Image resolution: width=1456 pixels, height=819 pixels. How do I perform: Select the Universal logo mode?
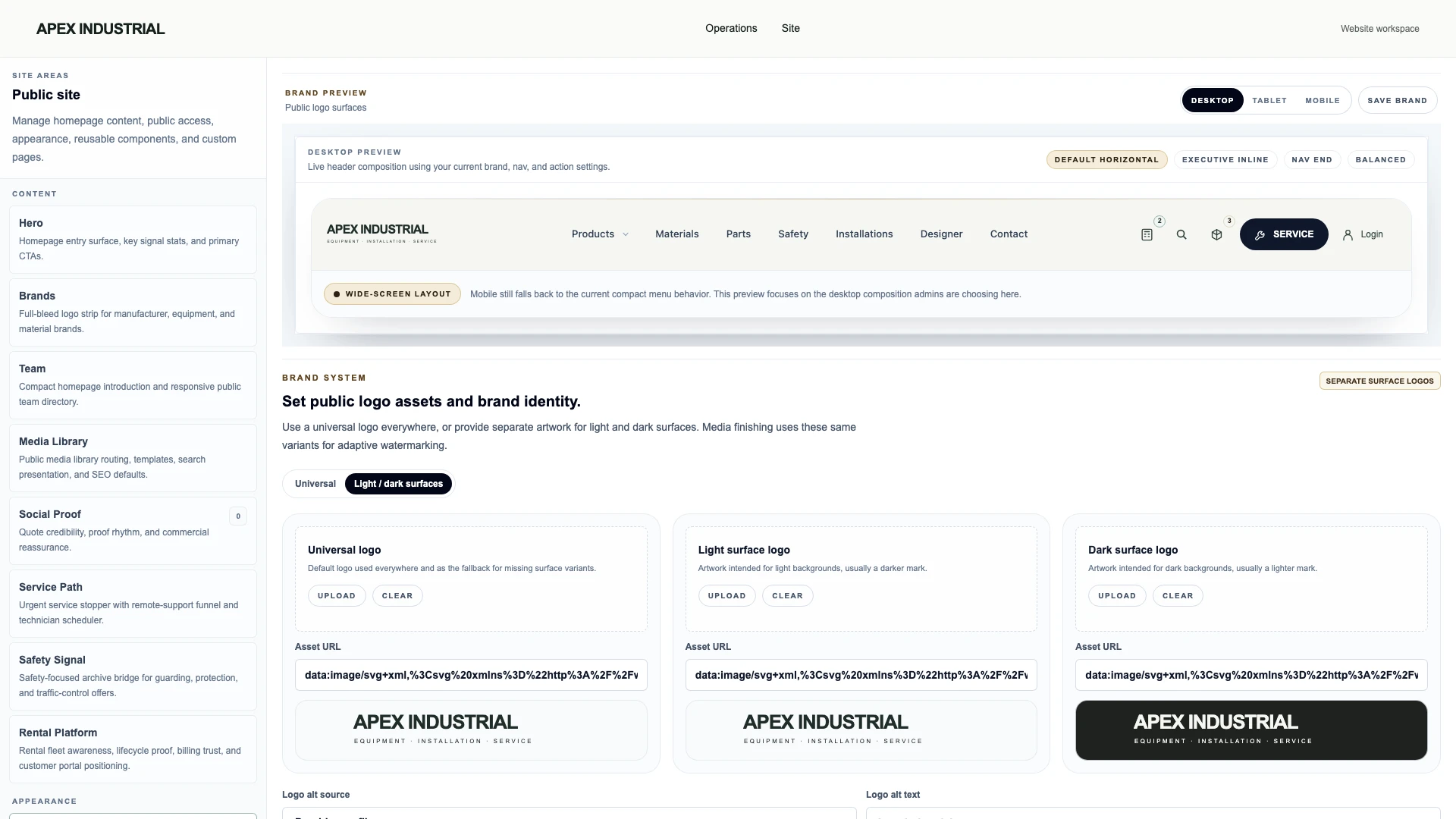pyautogui.click(x=315, y=484)
